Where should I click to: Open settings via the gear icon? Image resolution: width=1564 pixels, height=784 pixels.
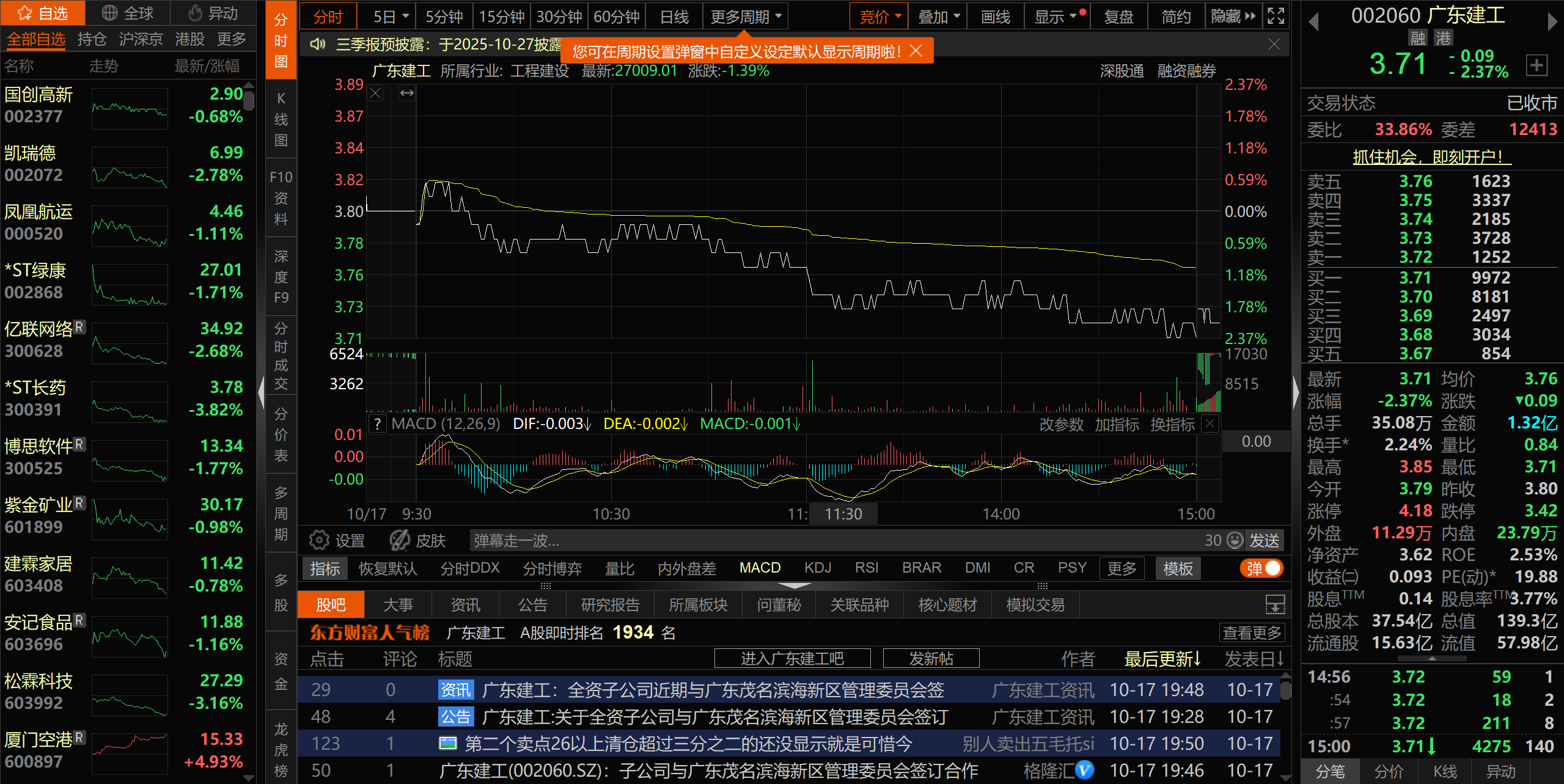point(319,540)
